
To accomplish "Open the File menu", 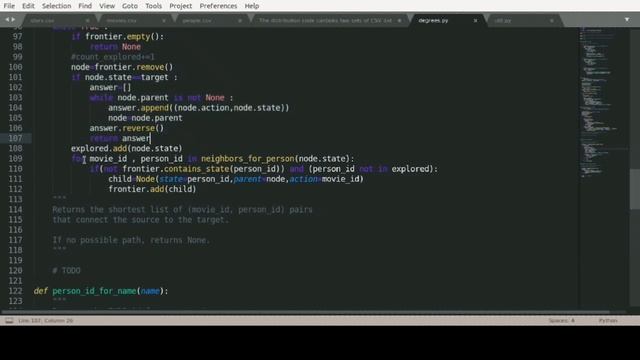I will tap(9, 6).
